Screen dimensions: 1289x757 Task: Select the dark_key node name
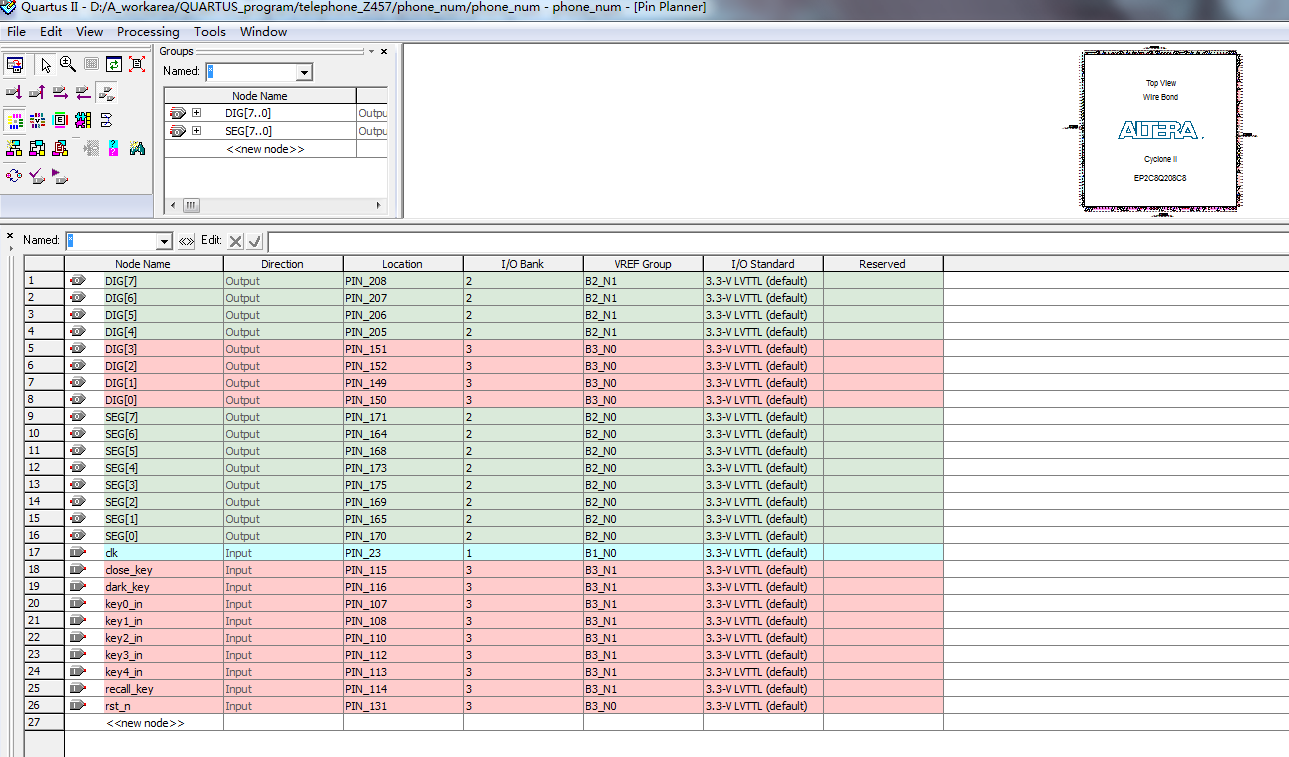[x=127, y=587]
